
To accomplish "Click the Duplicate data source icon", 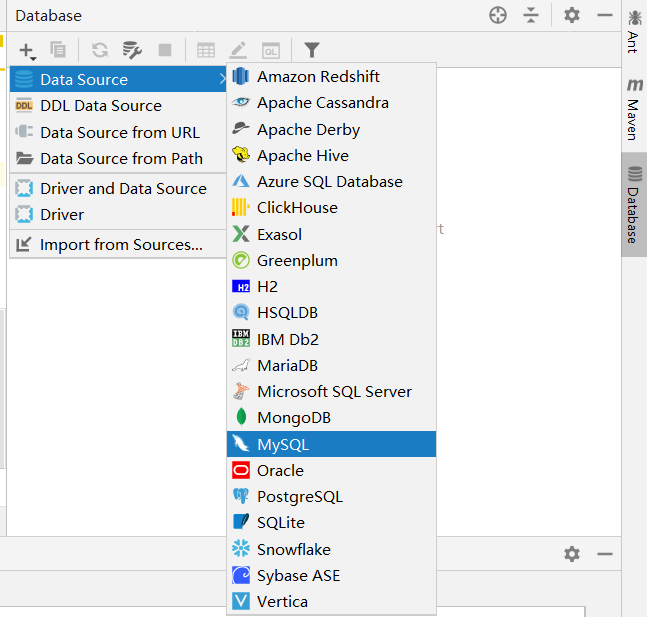I will click(x=58, y=50).
